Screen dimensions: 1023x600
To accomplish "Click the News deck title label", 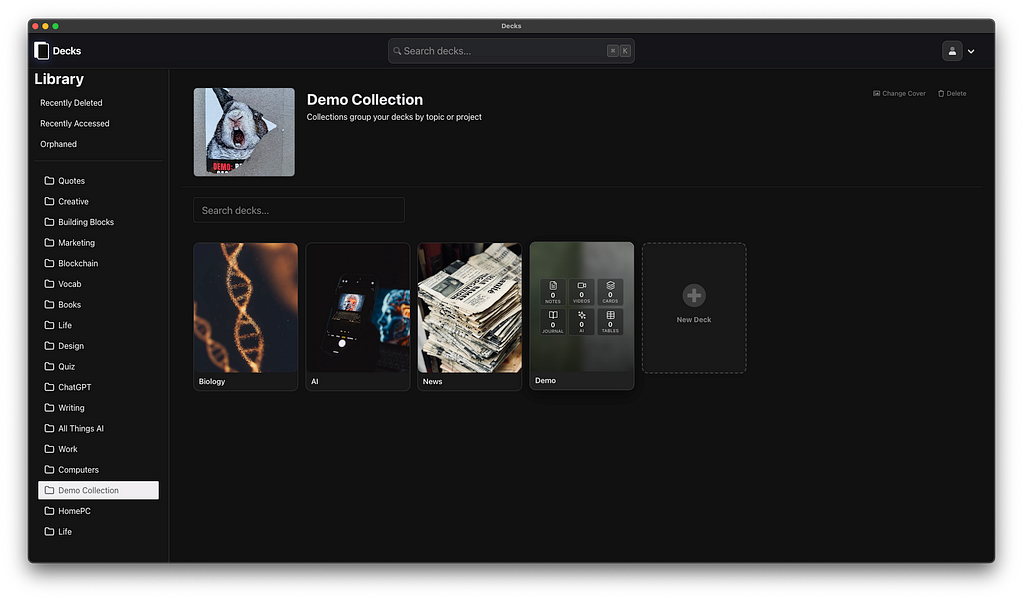I will (432, 382).
